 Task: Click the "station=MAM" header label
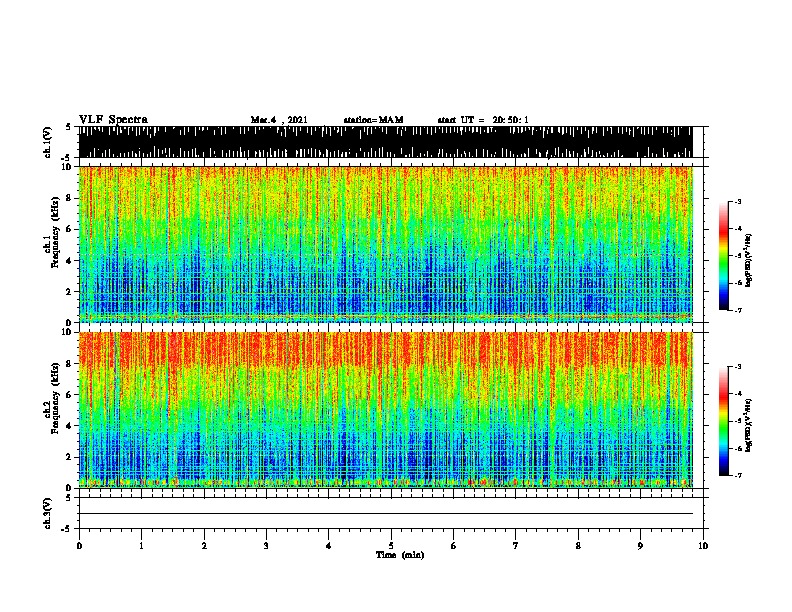pyautogui.click(x=373, y=120)
